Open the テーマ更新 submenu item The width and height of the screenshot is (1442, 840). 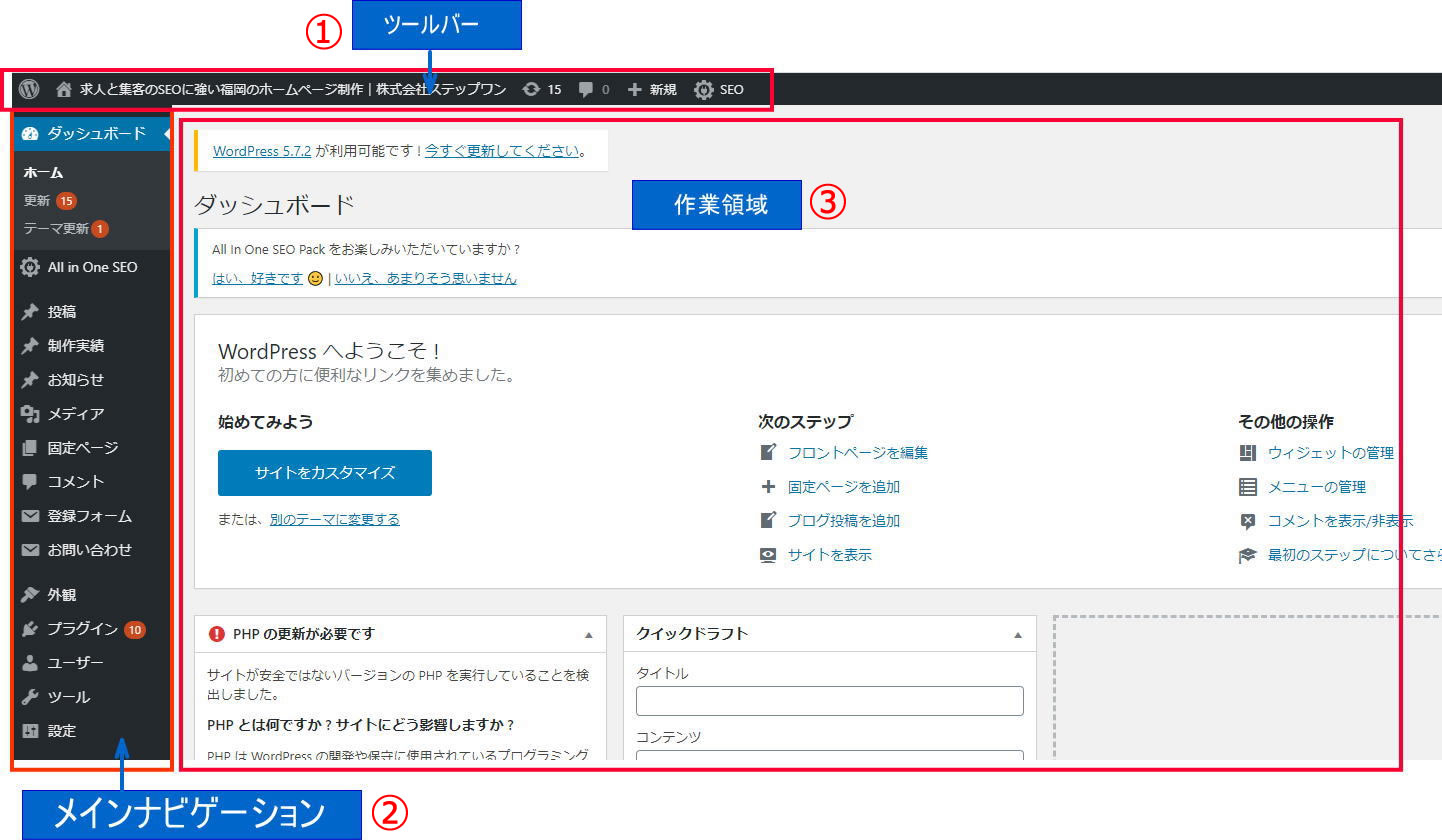click(x=56, y=229)
